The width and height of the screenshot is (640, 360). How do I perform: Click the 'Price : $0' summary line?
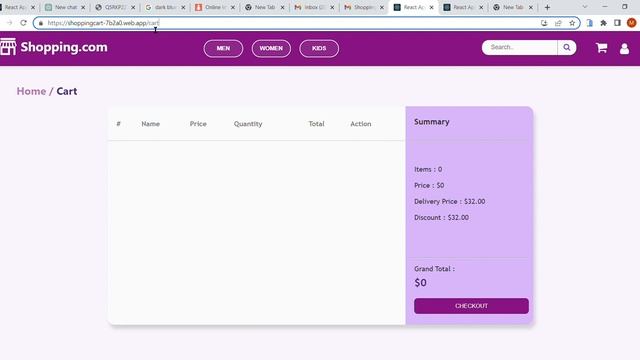[x=429, y=185]
